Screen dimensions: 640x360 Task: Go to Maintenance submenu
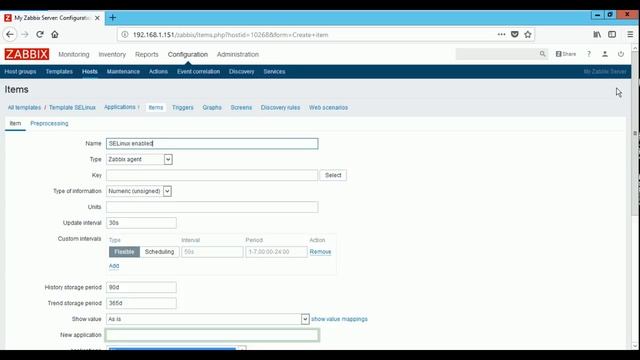123,71
